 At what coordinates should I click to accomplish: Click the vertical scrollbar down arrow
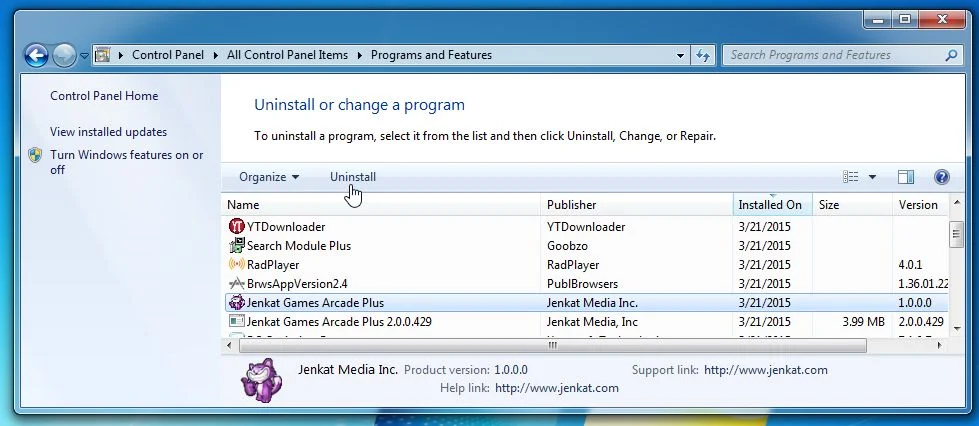tap(956, 328)
